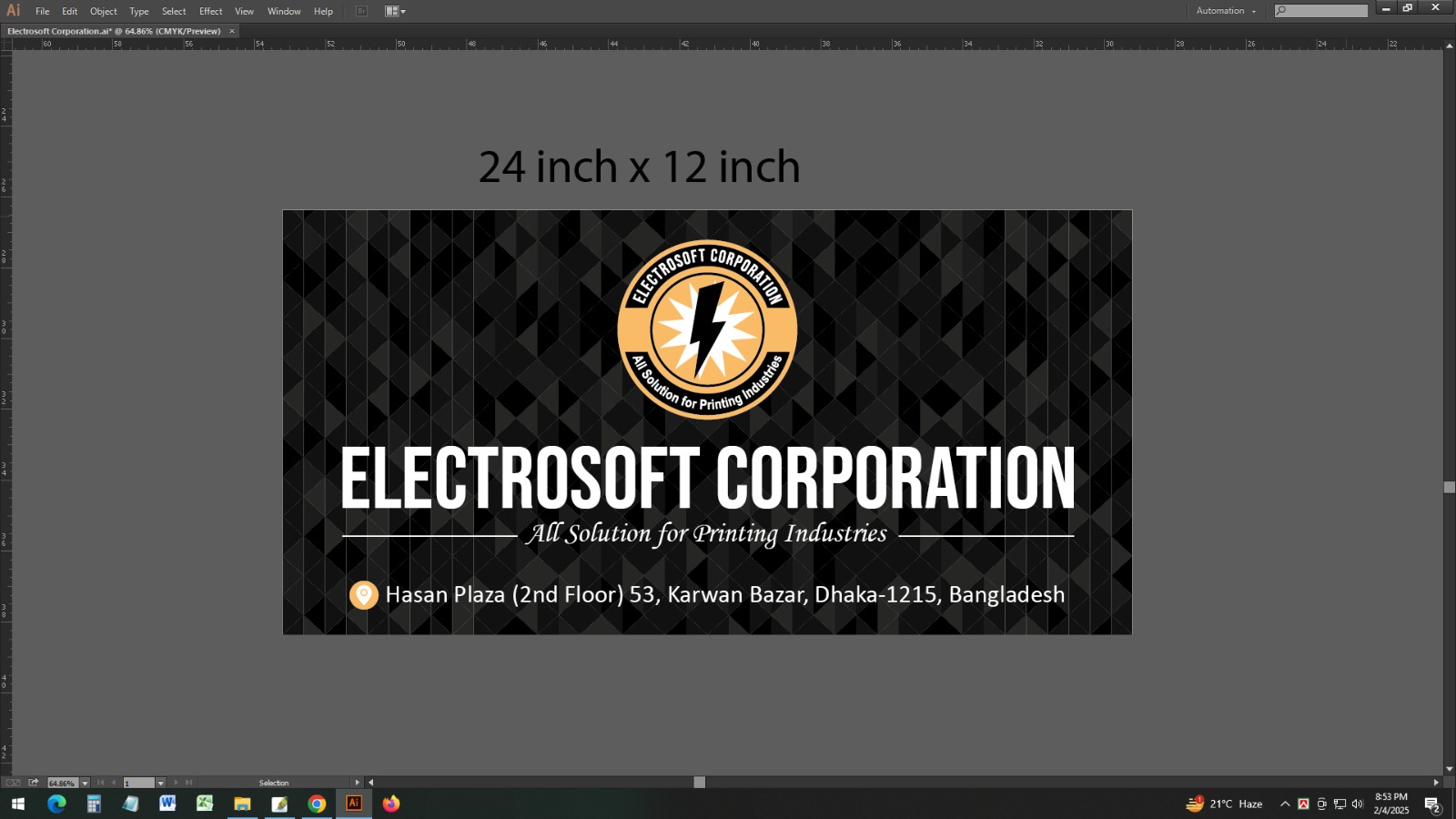
Task: Open Google Chrome from the taskbar
Action: [317, 804]
